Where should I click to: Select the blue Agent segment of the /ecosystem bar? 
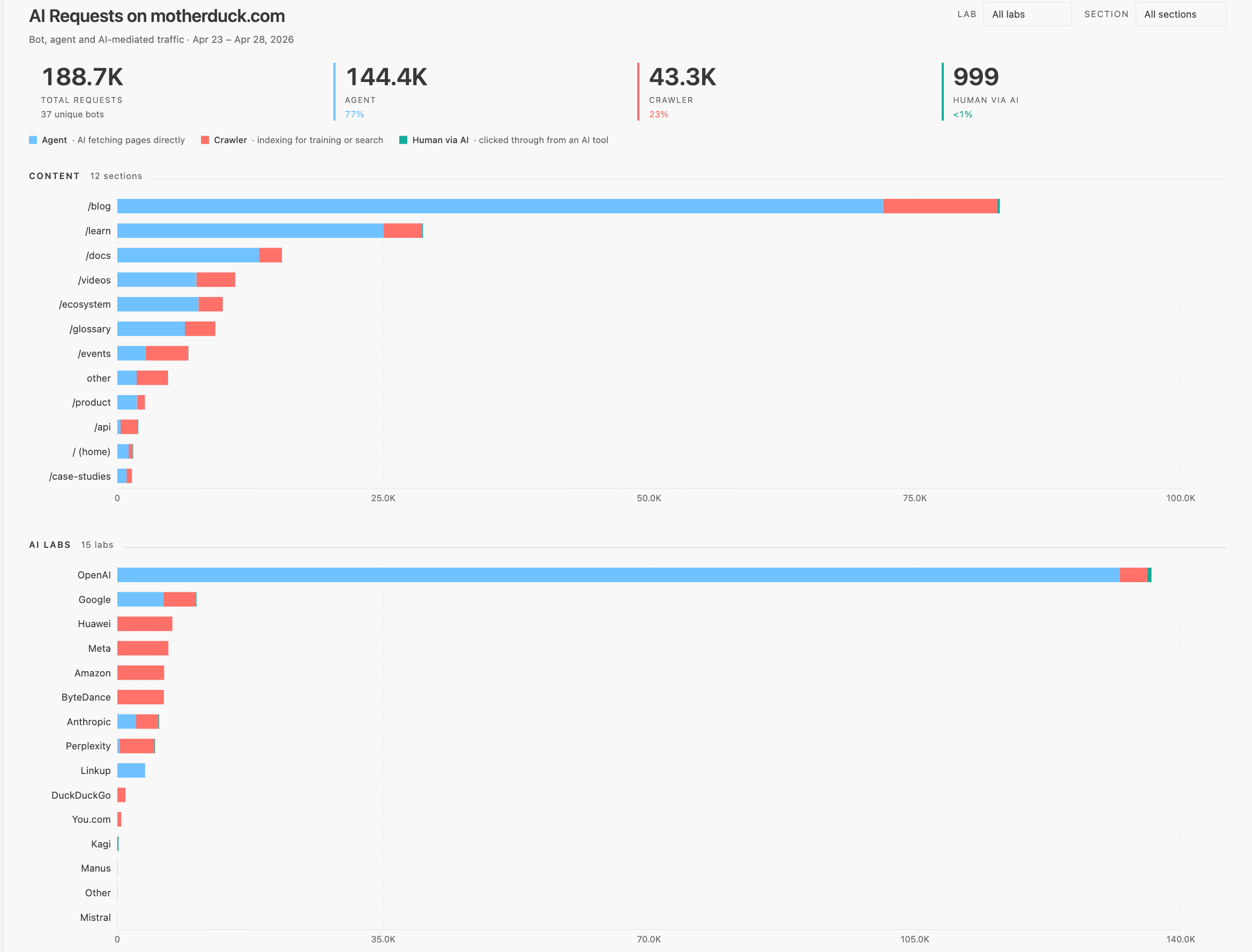coord(158,304)
